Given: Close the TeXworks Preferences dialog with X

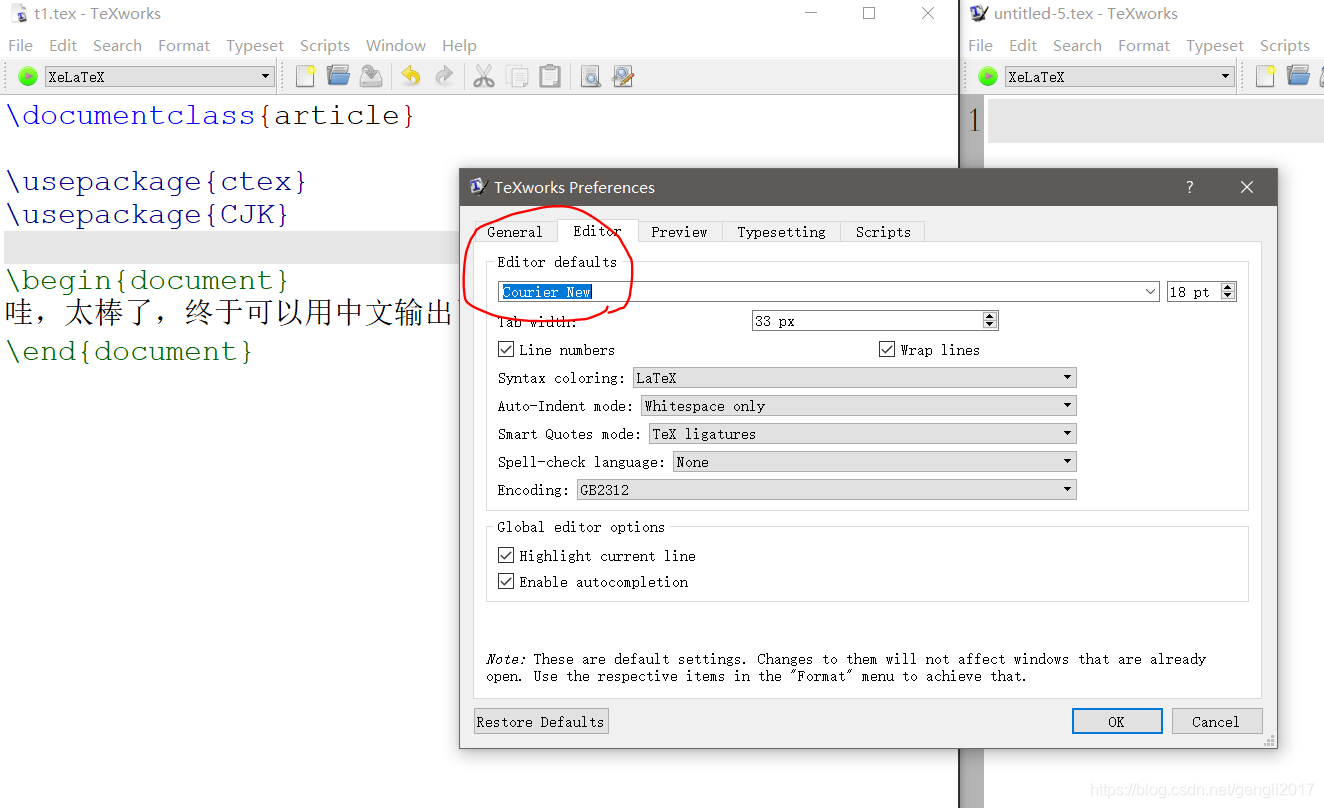Looking at the screenshot, I should [x=1246, y=187].
